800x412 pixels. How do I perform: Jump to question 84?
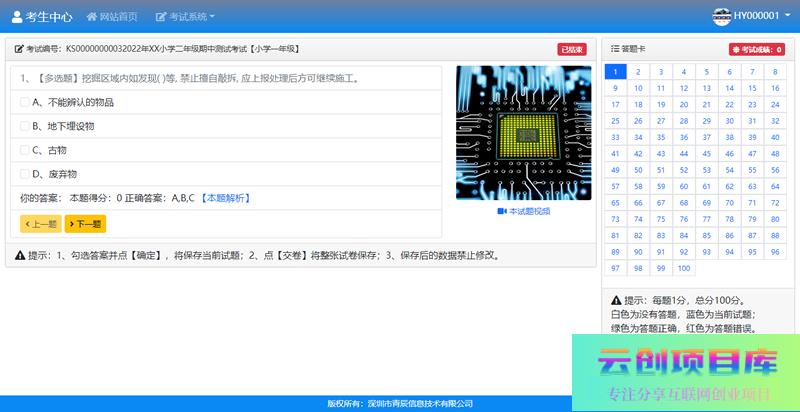[x=684, y=236]
